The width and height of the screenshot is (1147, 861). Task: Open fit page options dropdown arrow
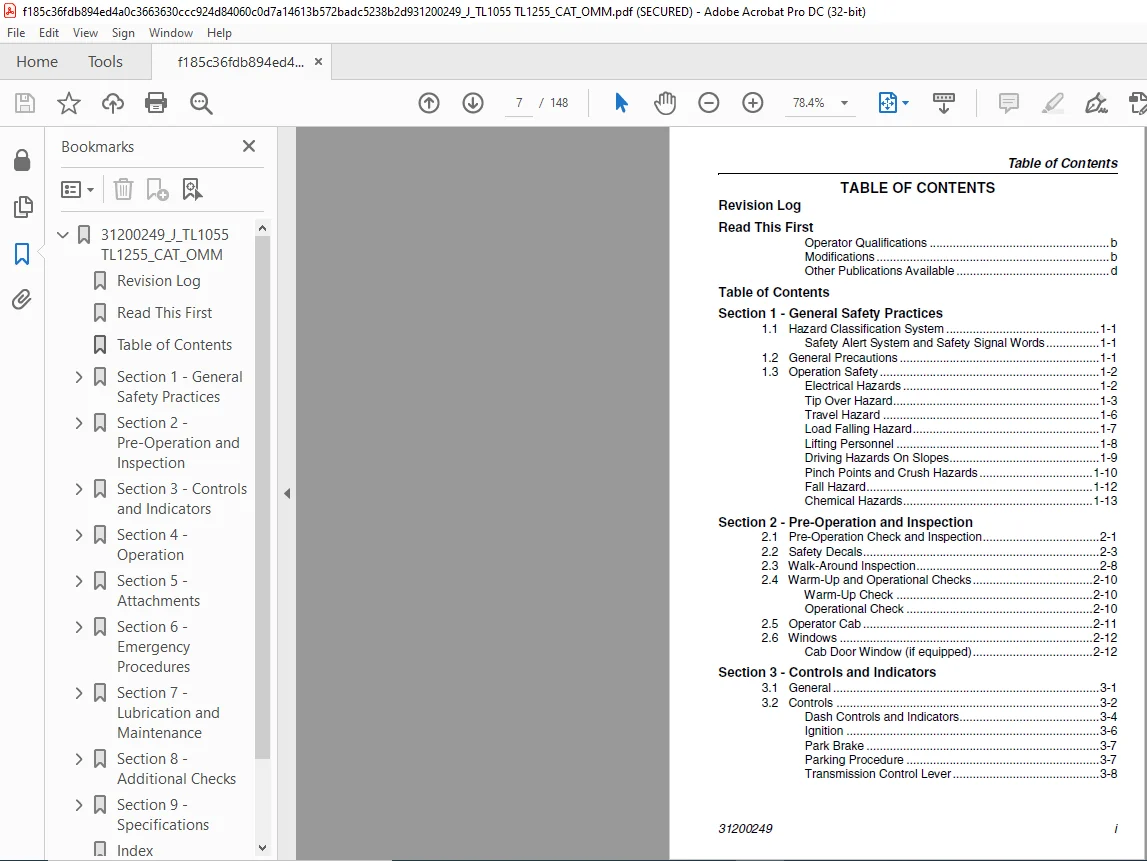(x=906, y=103)
